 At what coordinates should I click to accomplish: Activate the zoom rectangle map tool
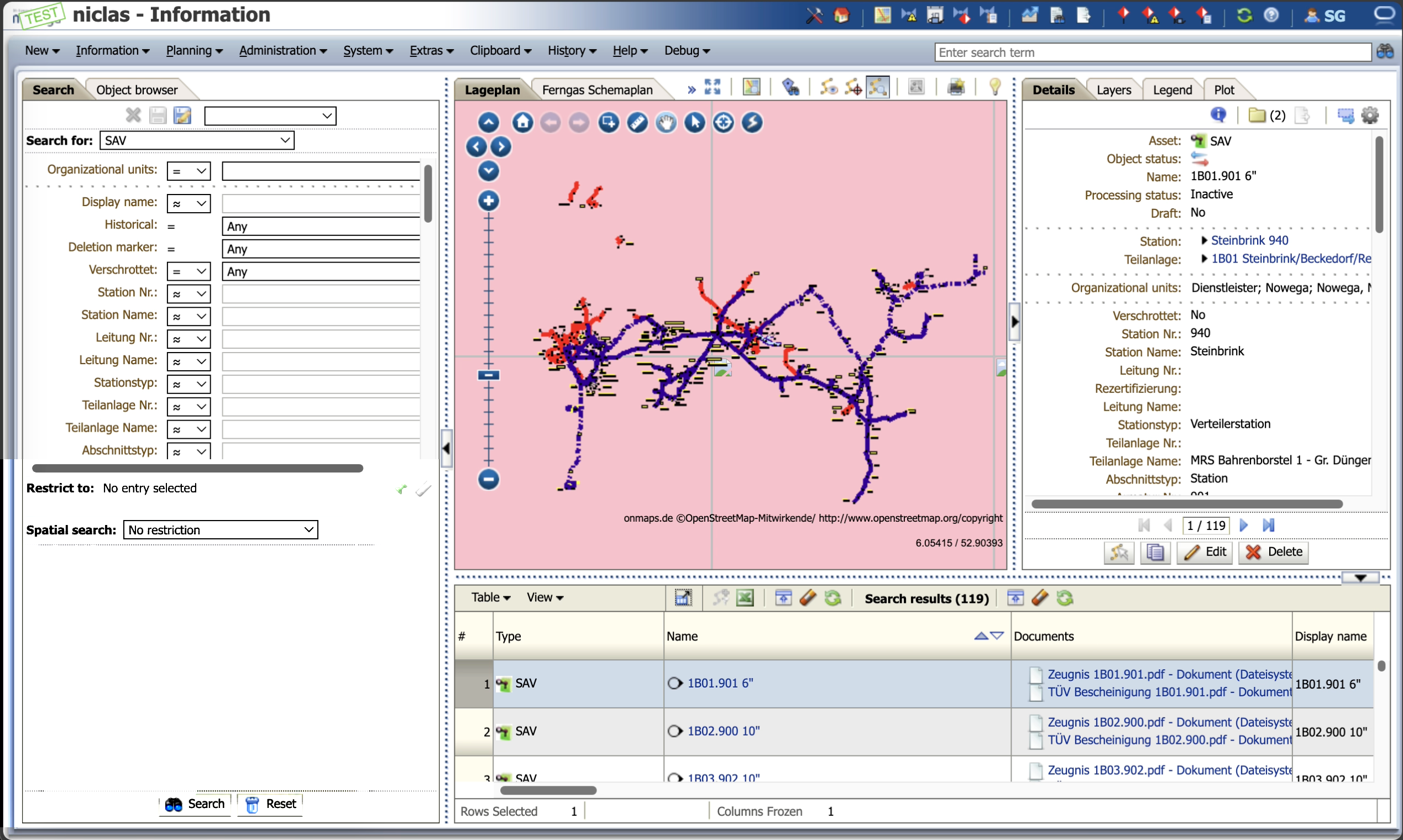coord(609,122)
